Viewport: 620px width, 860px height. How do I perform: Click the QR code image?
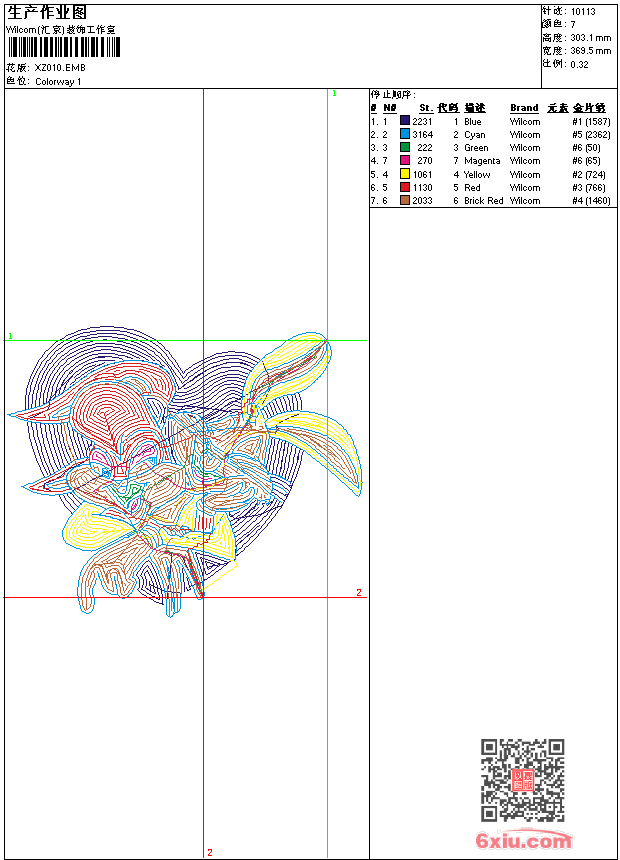coord(523,780)
